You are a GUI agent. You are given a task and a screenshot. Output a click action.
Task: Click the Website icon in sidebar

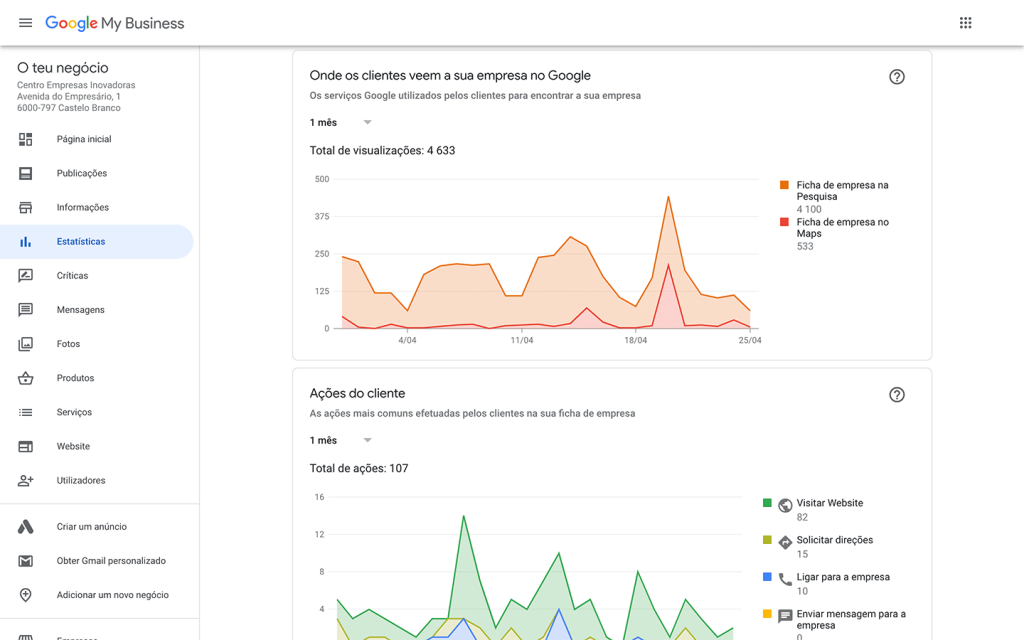[x=25, y=446]
